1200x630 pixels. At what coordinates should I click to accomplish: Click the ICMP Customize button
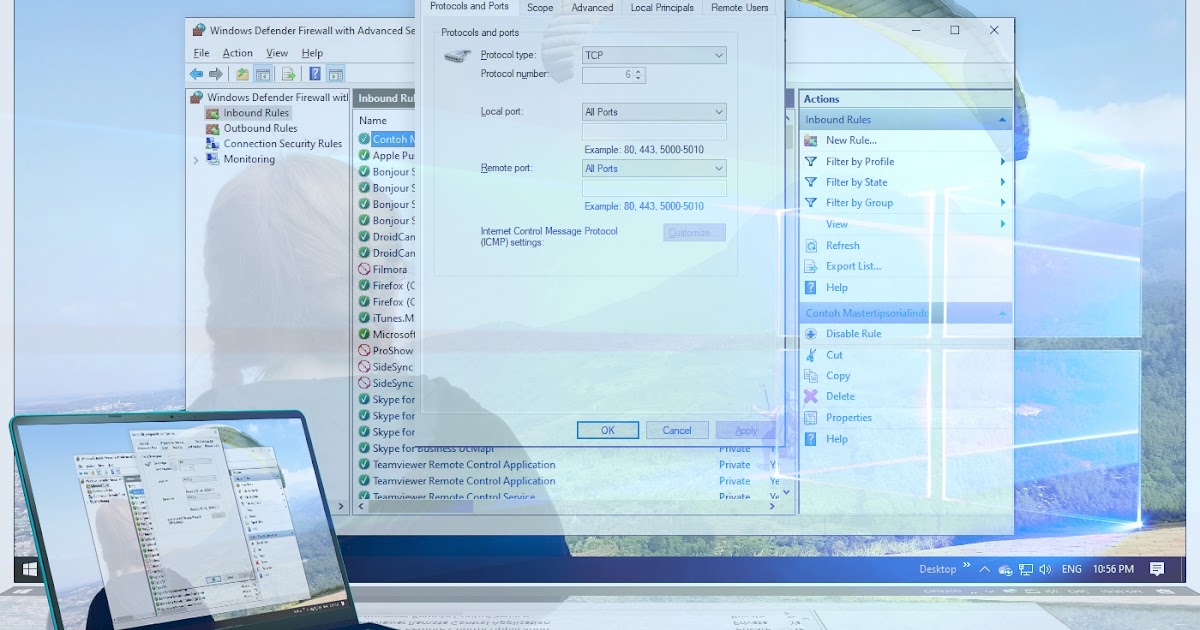pos(694,233)
